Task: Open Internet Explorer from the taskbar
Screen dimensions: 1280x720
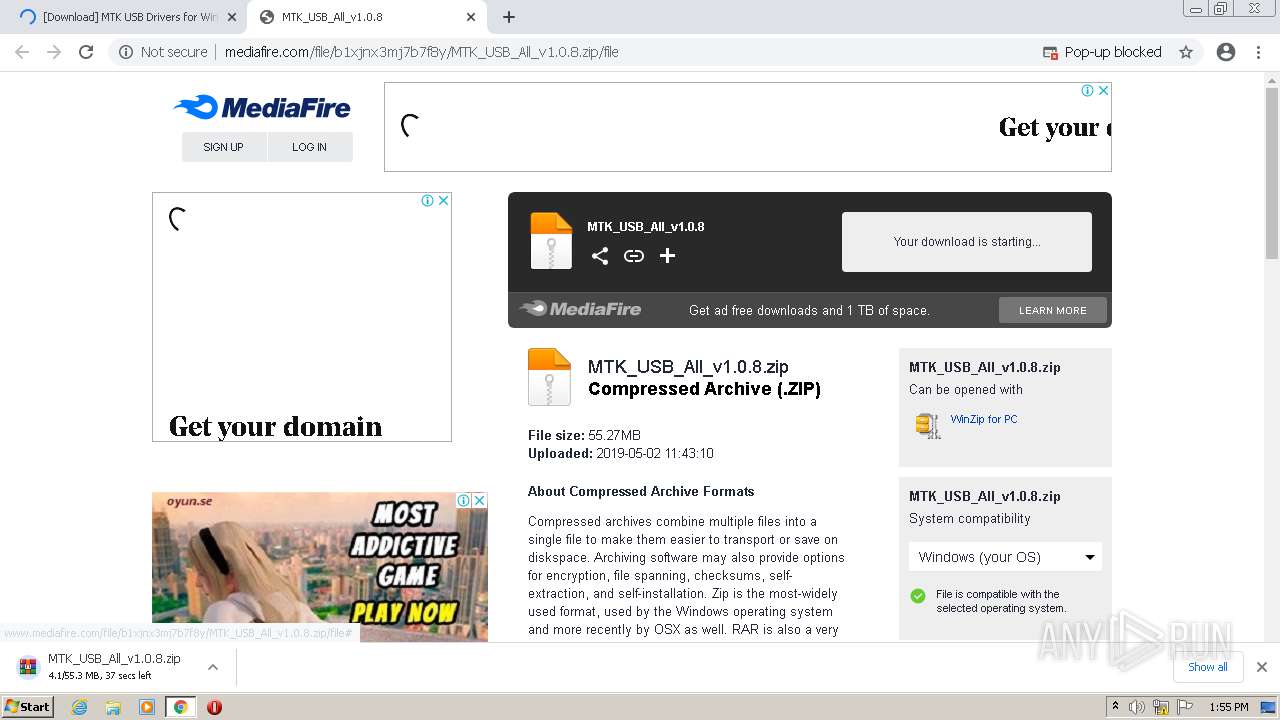Action: (80, 707)
